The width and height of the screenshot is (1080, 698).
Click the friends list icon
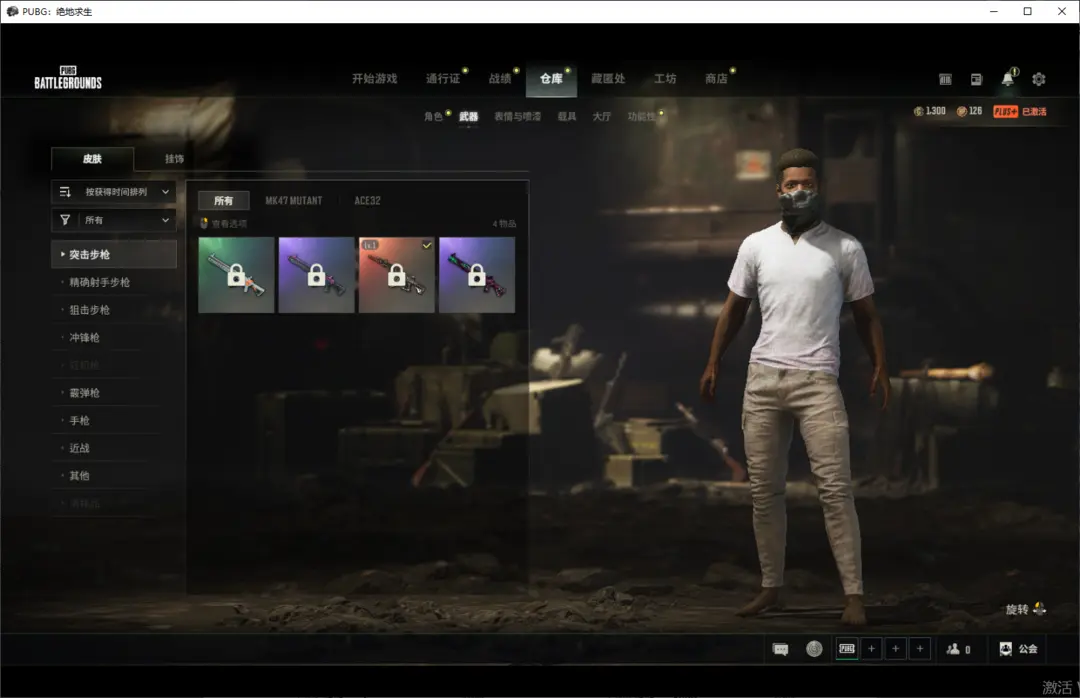coord(958,649)
